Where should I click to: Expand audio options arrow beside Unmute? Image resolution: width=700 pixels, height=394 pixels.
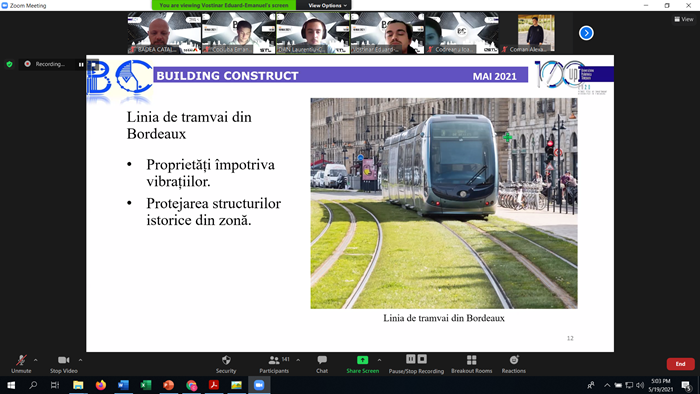coord(36,360)
